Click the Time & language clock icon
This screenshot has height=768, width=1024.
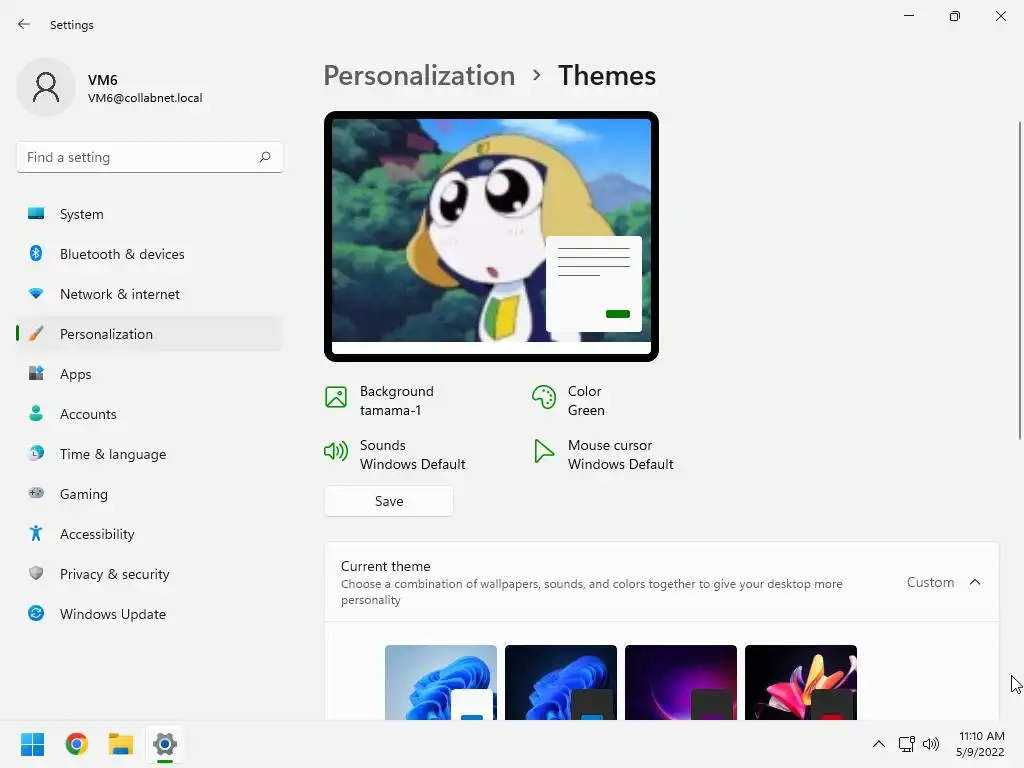tap(36, 453)
